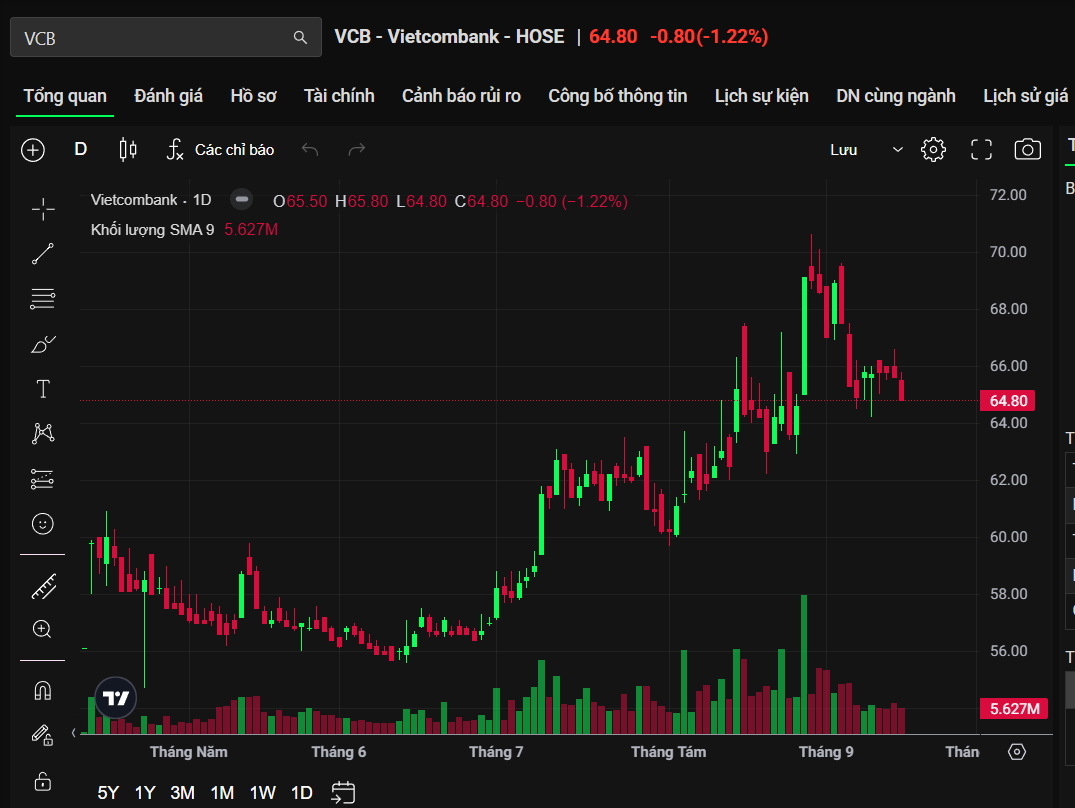Focus the VCB stock search field
Image resolution: width=1075 pixels, height=808 pixels.
tap(166, 37)
